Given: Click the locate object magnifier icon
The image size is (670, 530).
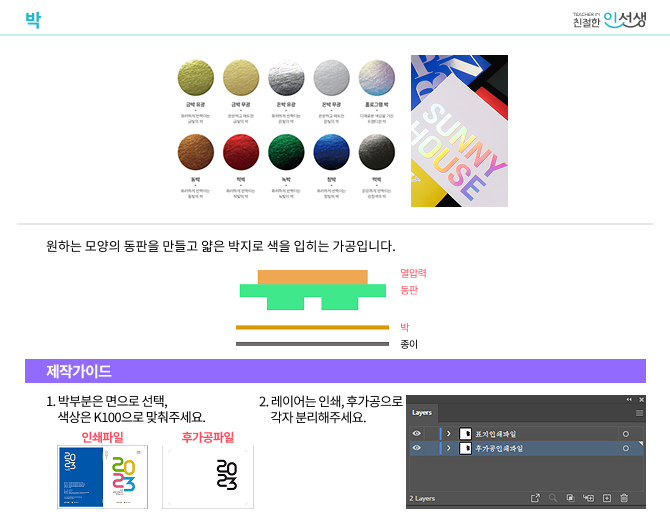Looking at the screenshot, I should point(552,497).
